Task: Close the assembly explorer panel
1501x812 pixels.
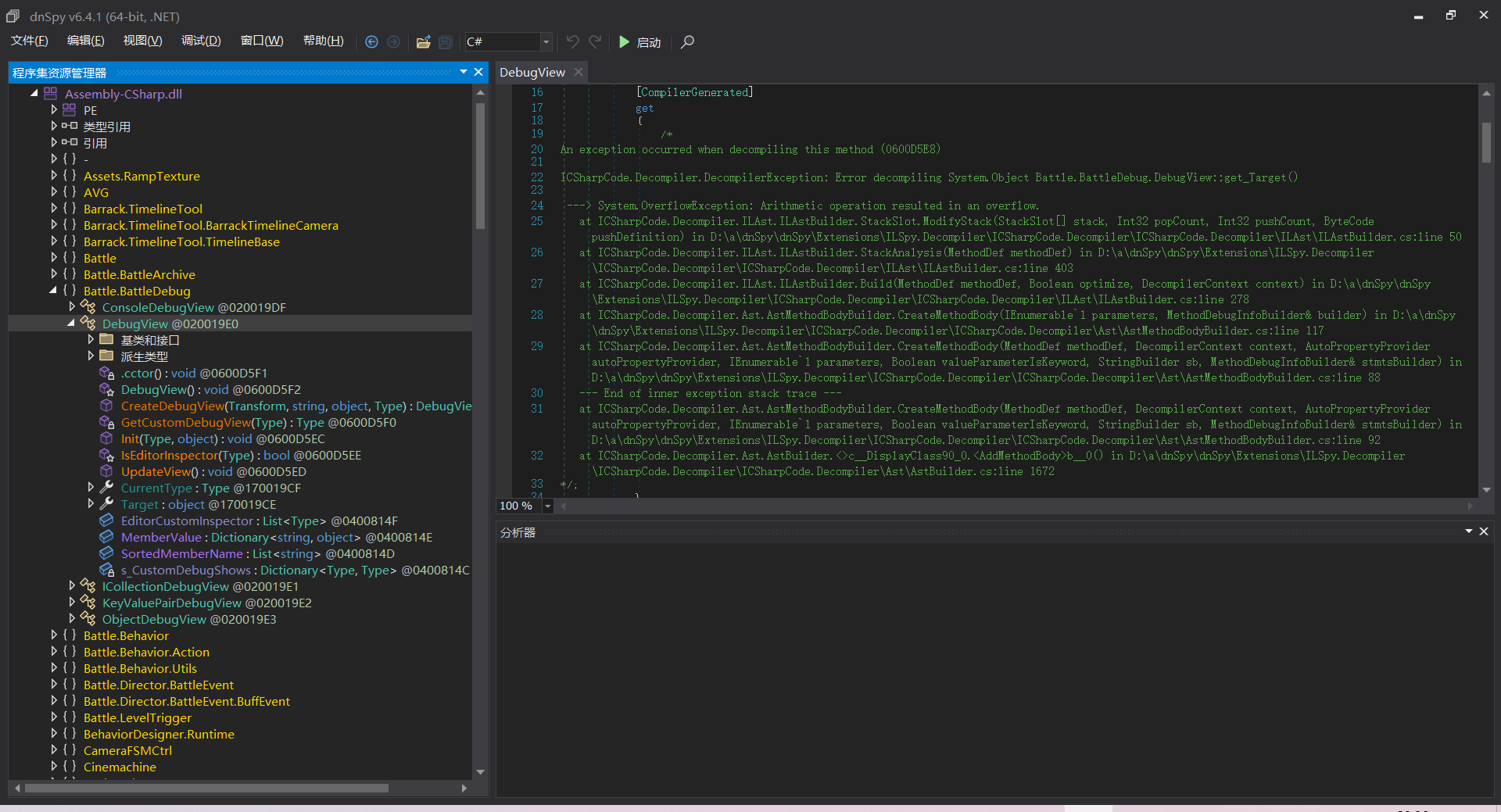Action: tap(478, 72)
